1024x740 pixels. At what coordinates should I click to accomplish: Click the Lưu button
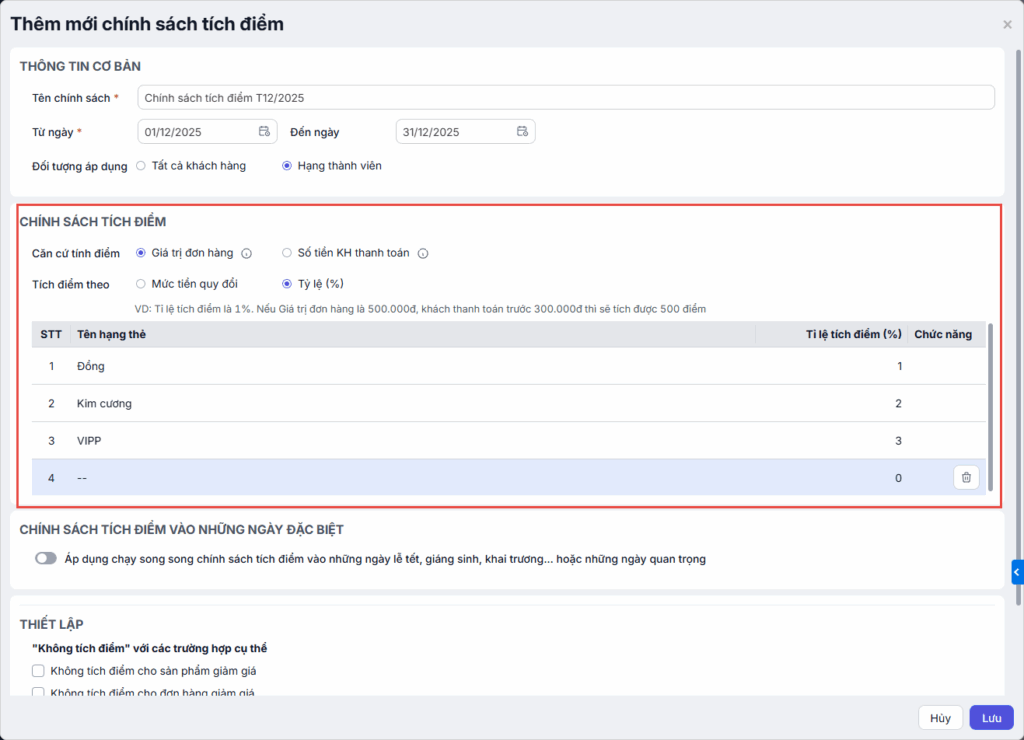pyautogui.click(x=991, y=718)
